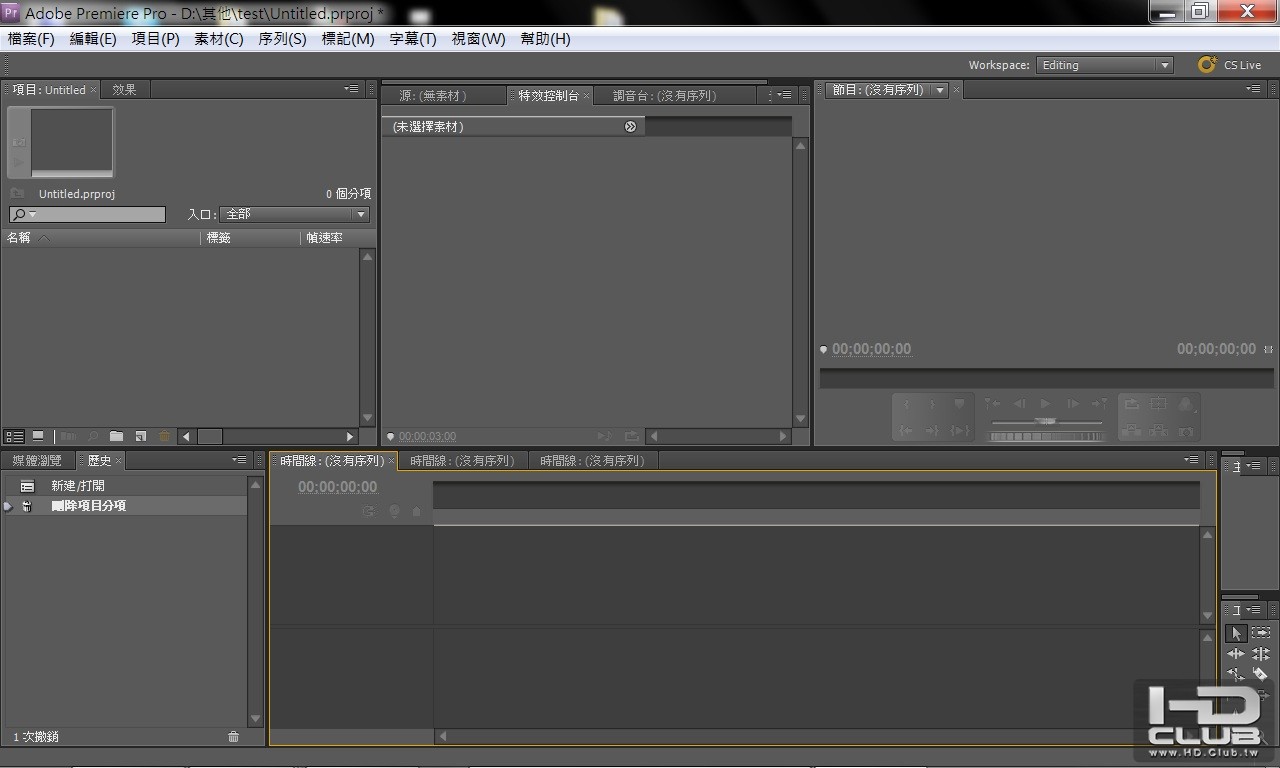Screen dimensions: 1280x768
Task: Click the program monitor shuttle slider
Action: point(1046,422)
